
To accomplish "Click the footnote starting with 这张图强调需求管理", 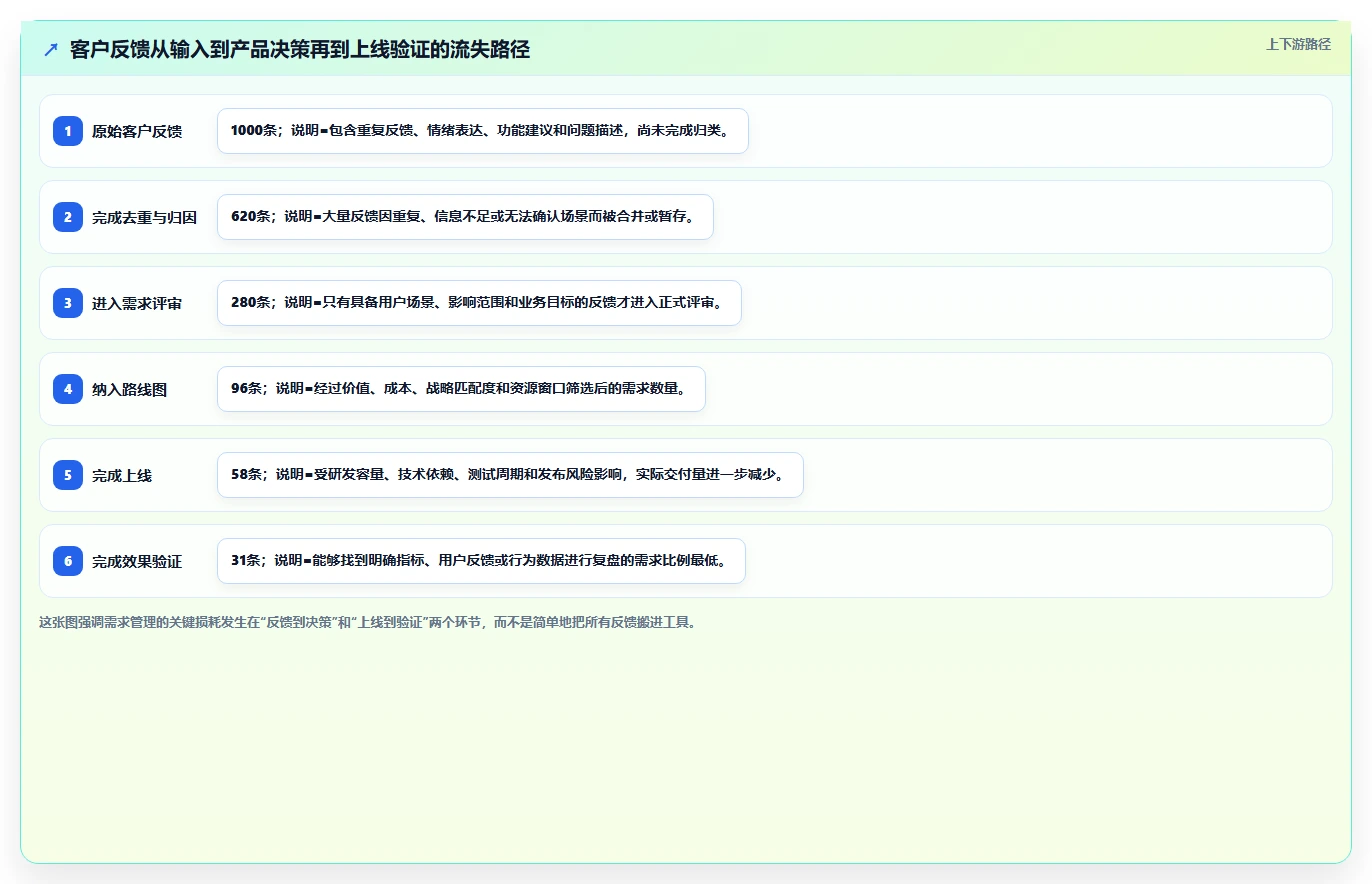I will [367, 622].
